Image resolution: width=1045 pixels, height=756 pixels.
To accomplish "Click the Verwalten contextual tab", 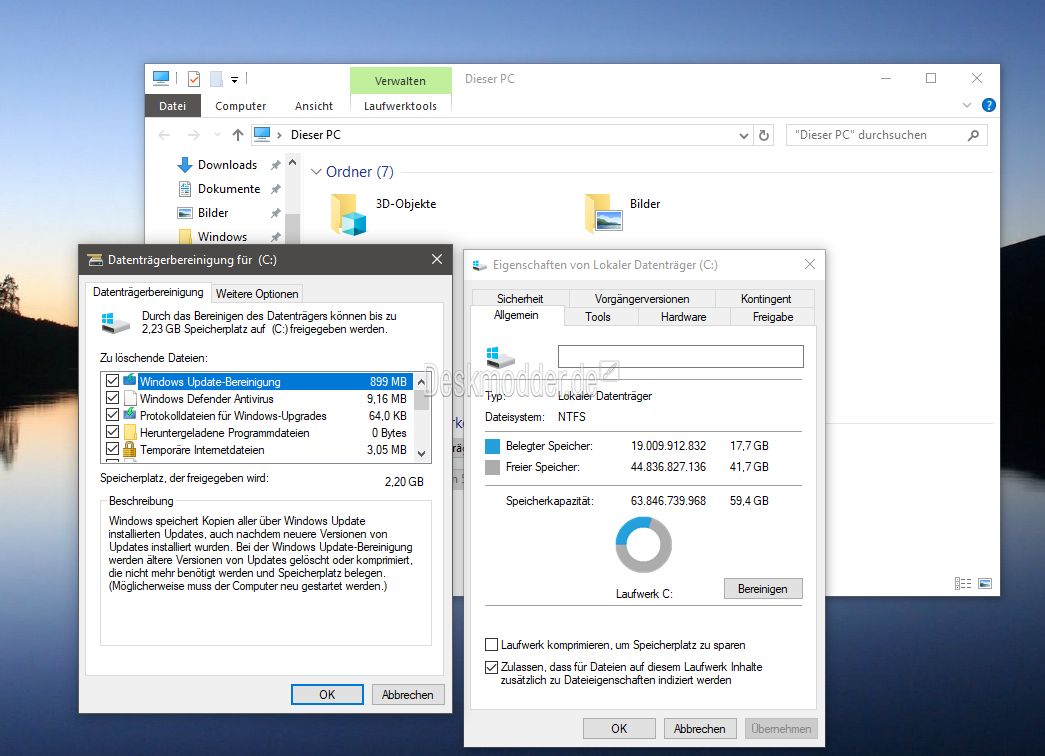I will click(x=401, y=81).
